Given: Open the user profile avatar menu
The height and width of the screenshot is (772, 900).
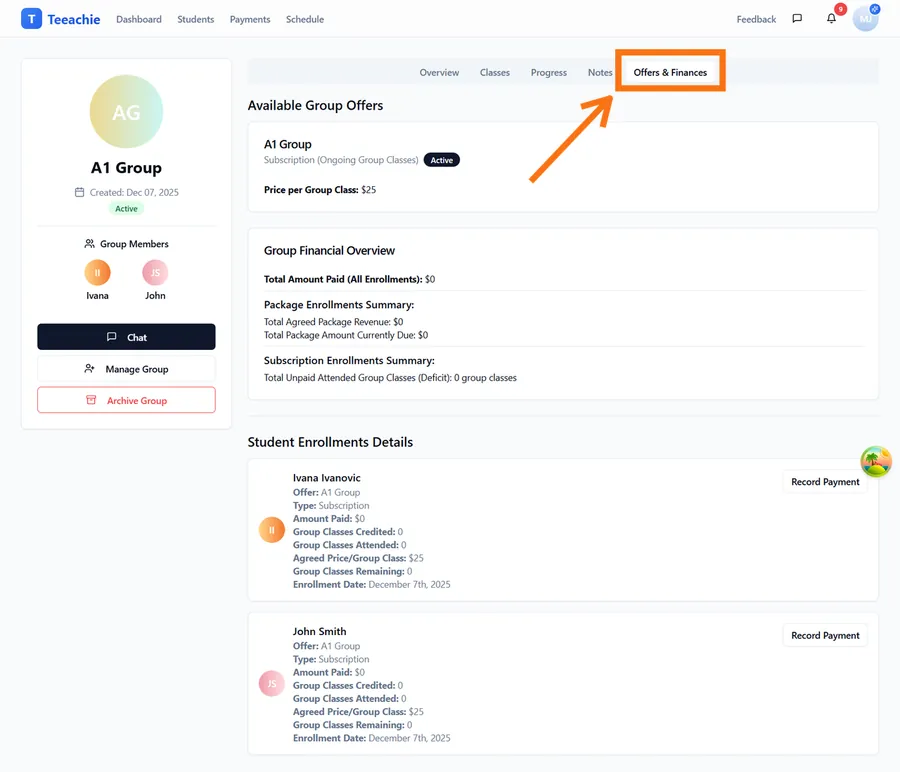Looking at the screenshot, I should [865, 19].
